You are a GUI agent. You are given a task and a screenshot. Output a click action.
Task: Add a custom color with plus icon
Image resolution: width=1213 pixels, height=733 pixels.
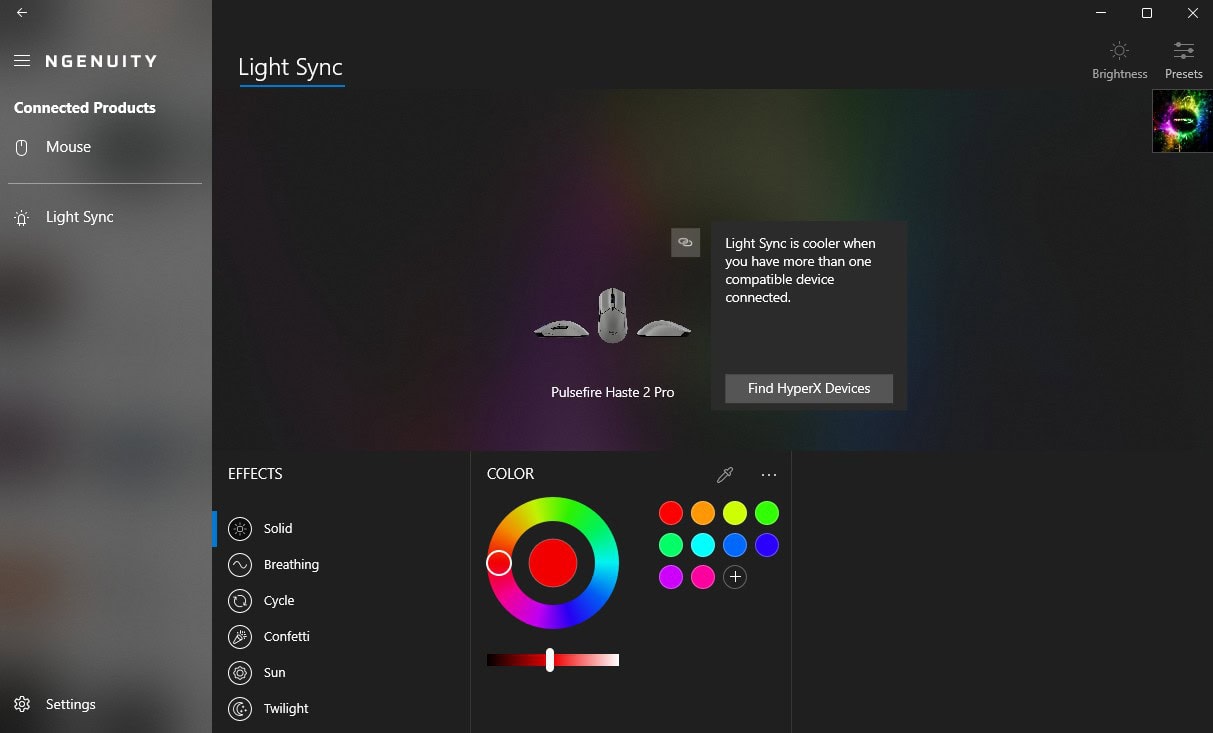click(x=735, y=577)
